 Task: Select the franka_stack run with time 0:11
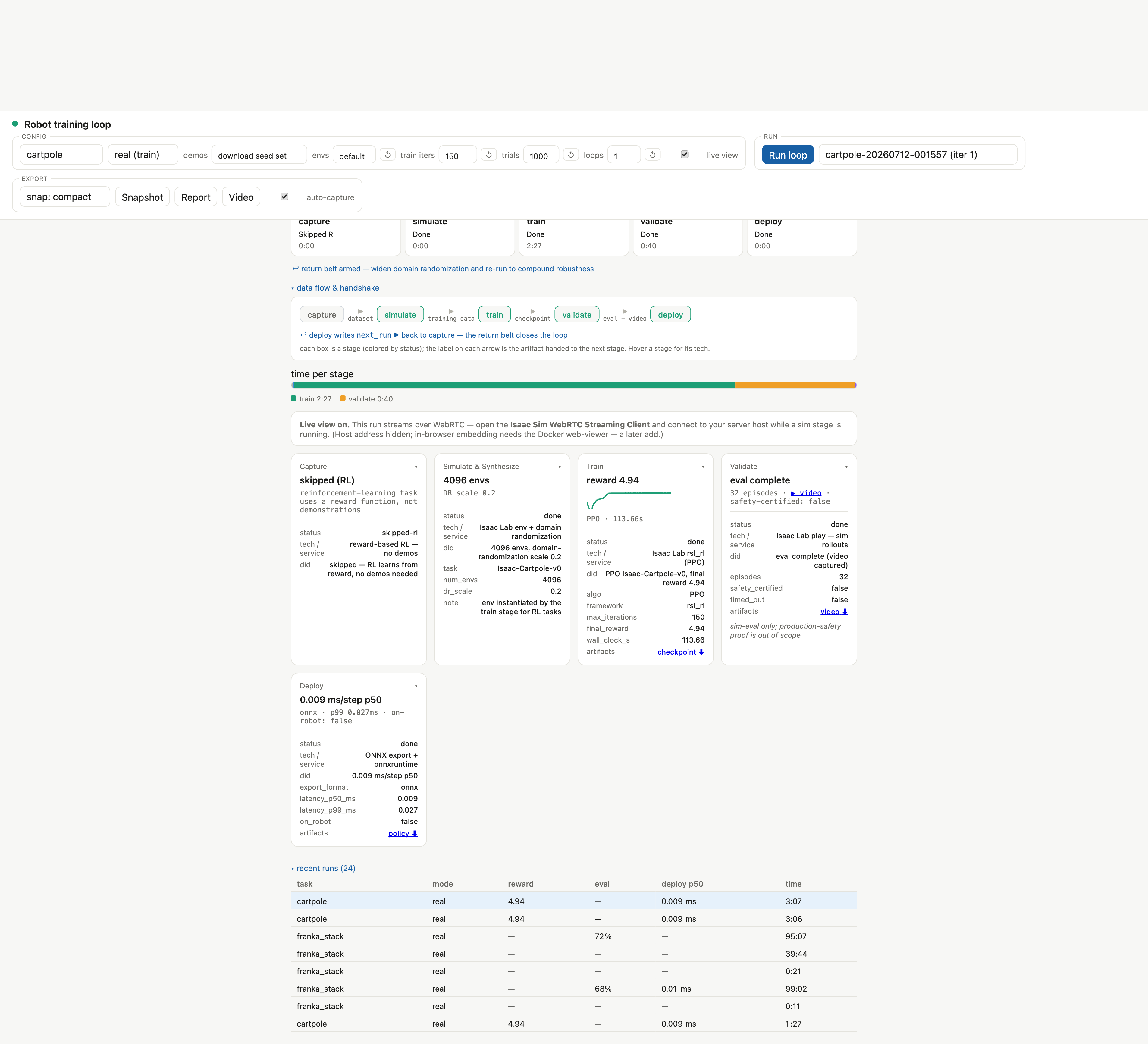point(573,1006)
